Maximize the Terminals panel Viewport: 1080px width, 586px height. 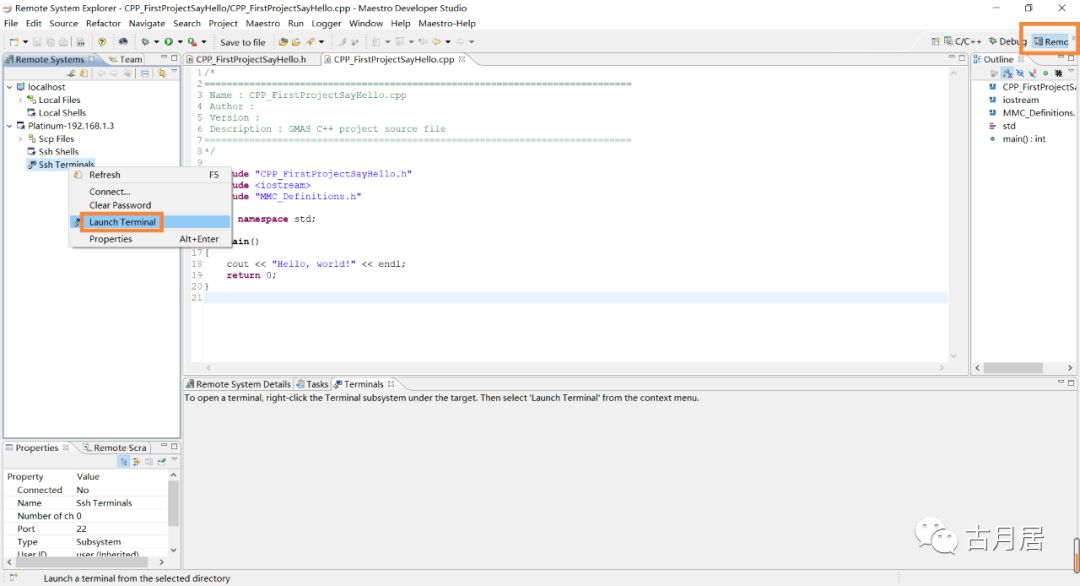(1071, 382)
